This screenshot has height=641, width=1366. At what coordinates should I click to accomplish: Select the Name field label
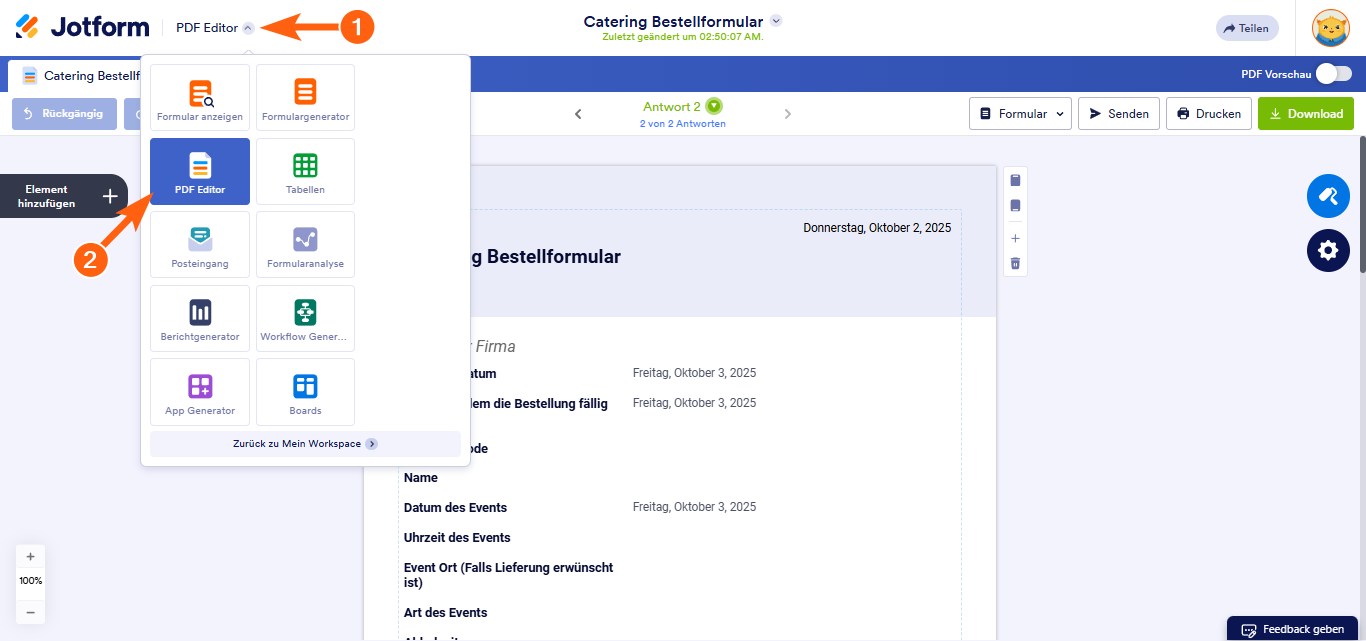421,478
